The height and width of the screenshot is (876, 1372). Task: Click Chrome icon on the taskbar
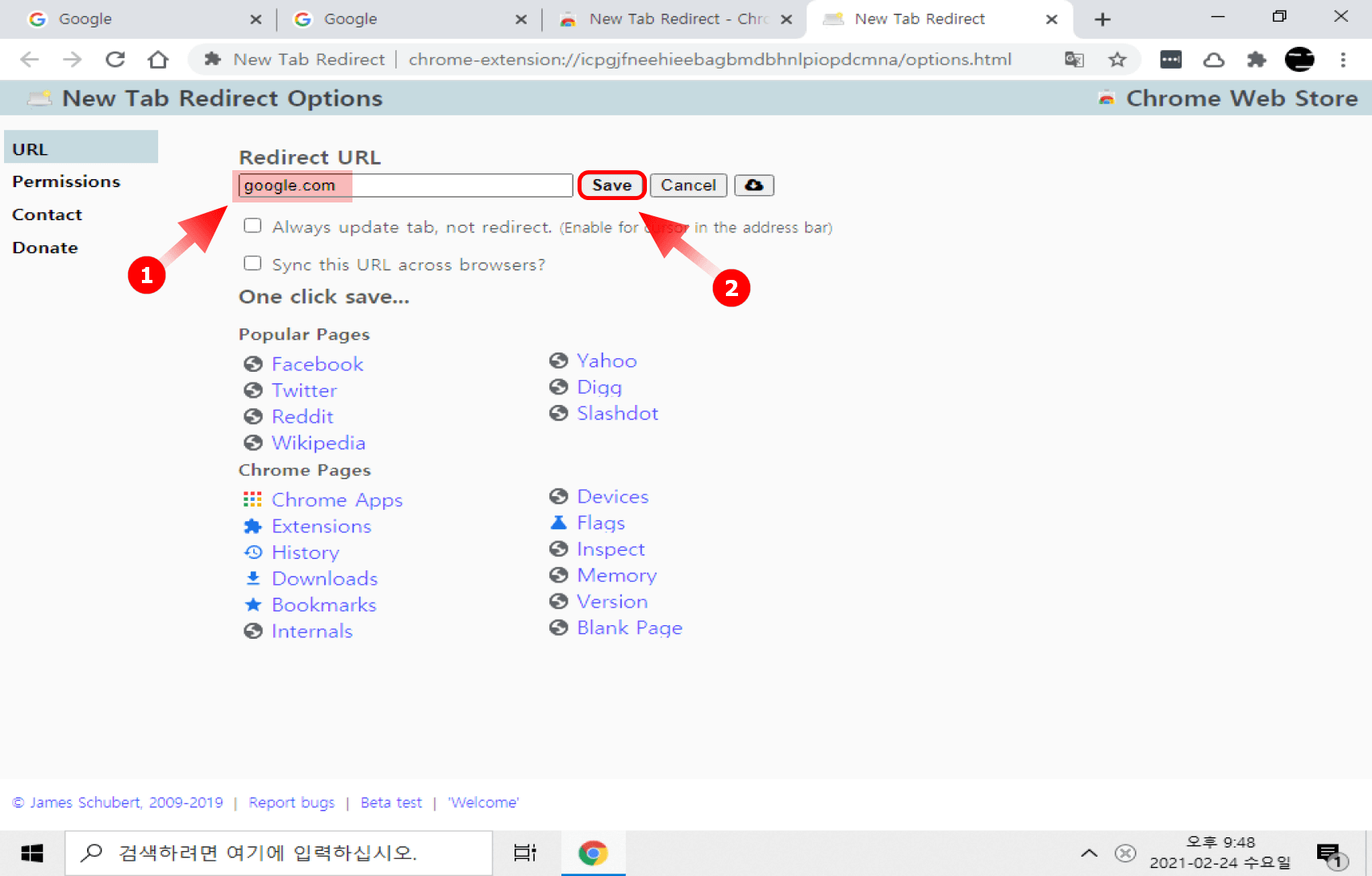[x=593, y=853]
